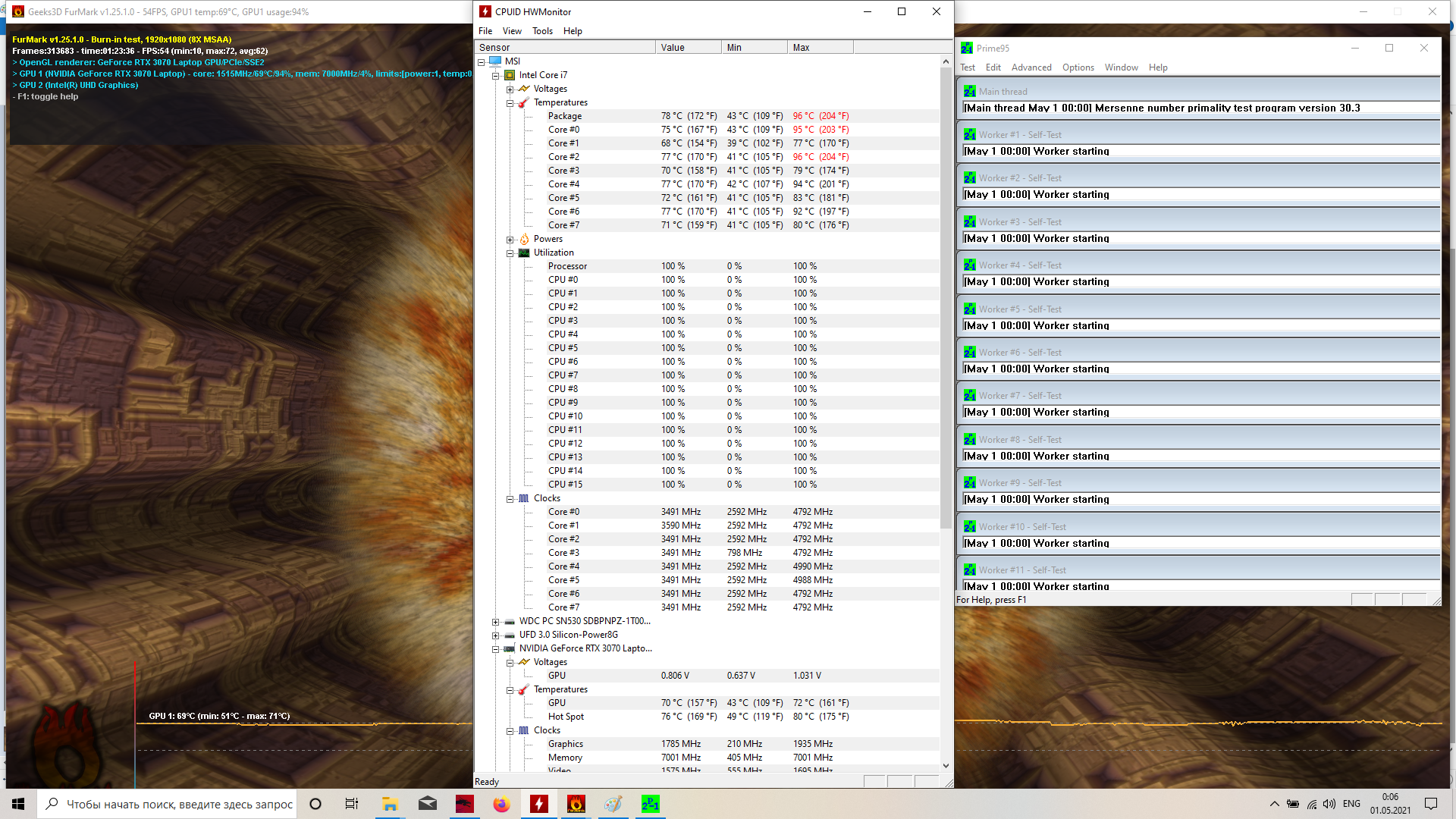Open HWMonitor View menu
Screen dimensions: 1456x819
coord(512,31)
